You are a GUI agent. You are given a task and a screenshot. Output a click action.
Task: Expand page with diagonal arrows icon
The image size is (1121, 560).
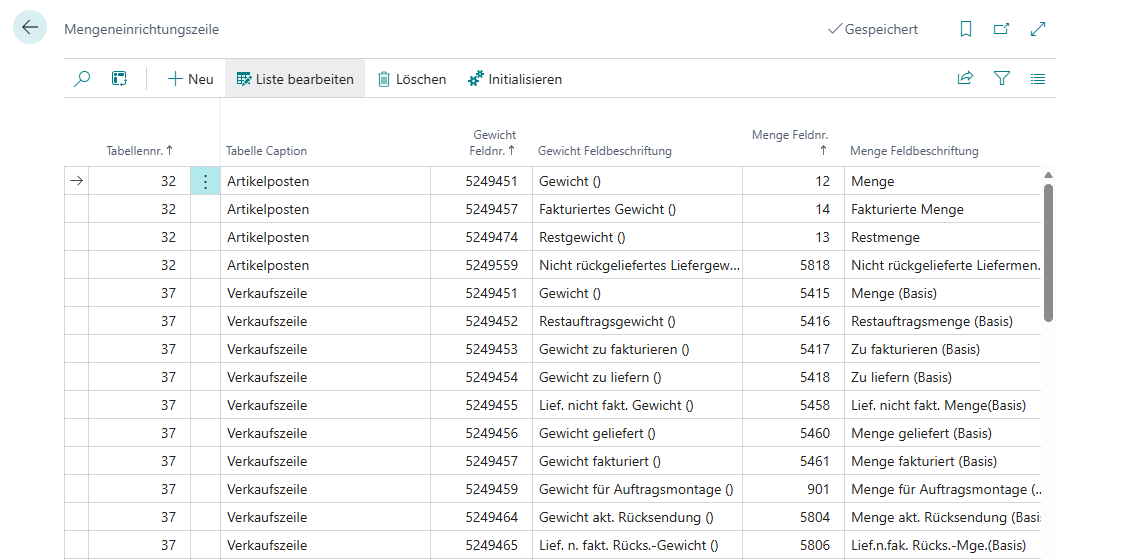[x=1038, y=29]
